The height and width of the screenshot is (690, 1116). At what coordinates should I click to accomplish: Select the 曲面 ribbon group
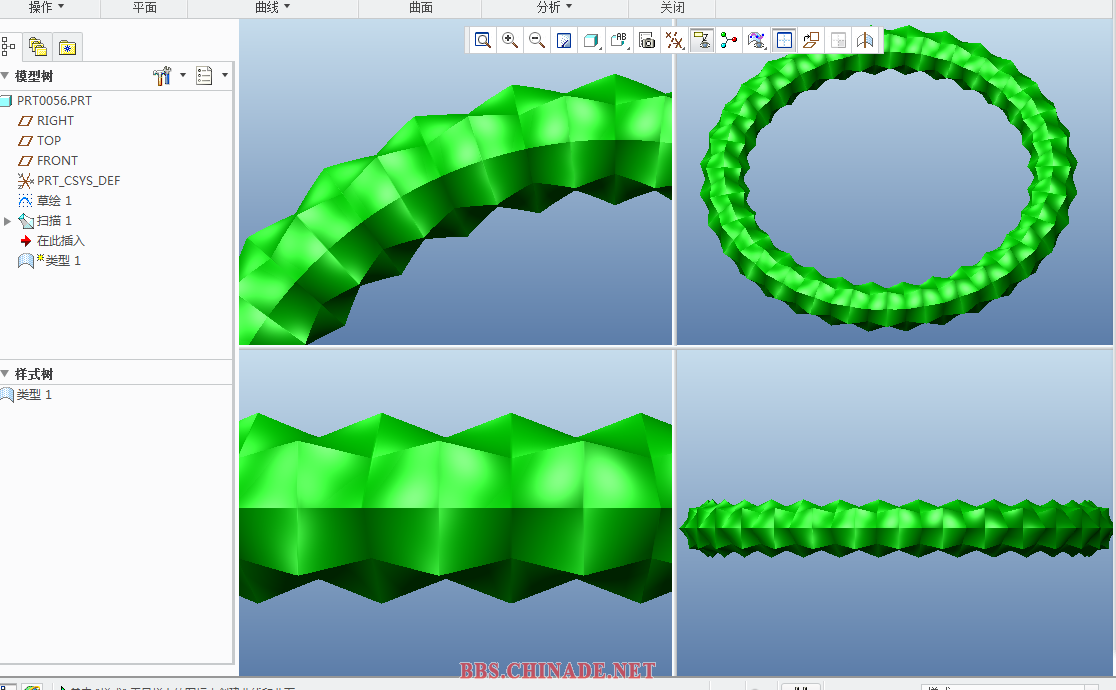421,7
